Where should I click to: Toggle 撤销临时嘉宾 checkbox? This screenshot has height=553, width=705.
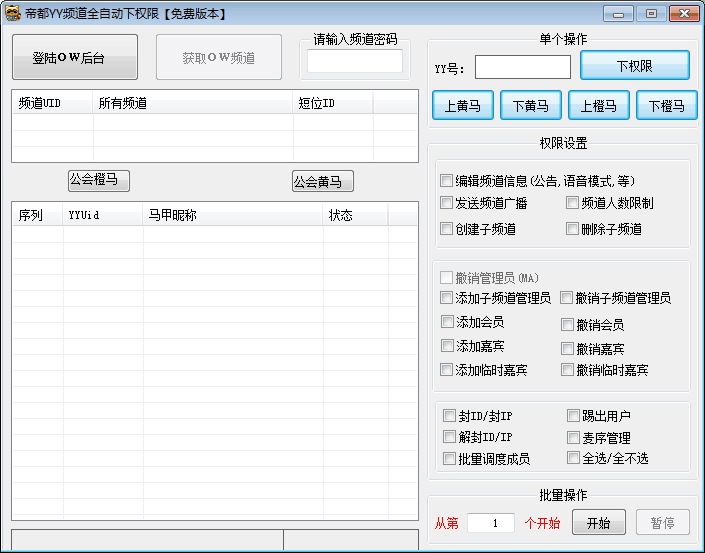tap(567, 370)
